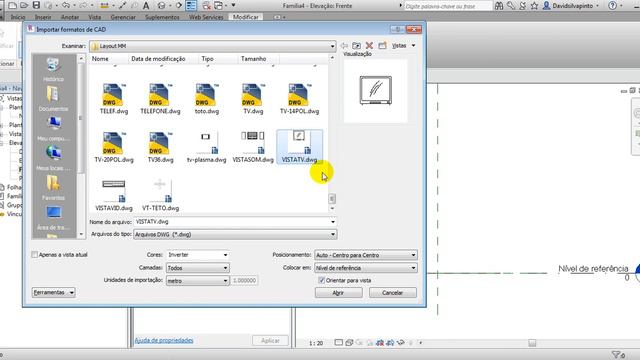
Task: Select the TV-20POL.dwg file
Action: point(113,147)
